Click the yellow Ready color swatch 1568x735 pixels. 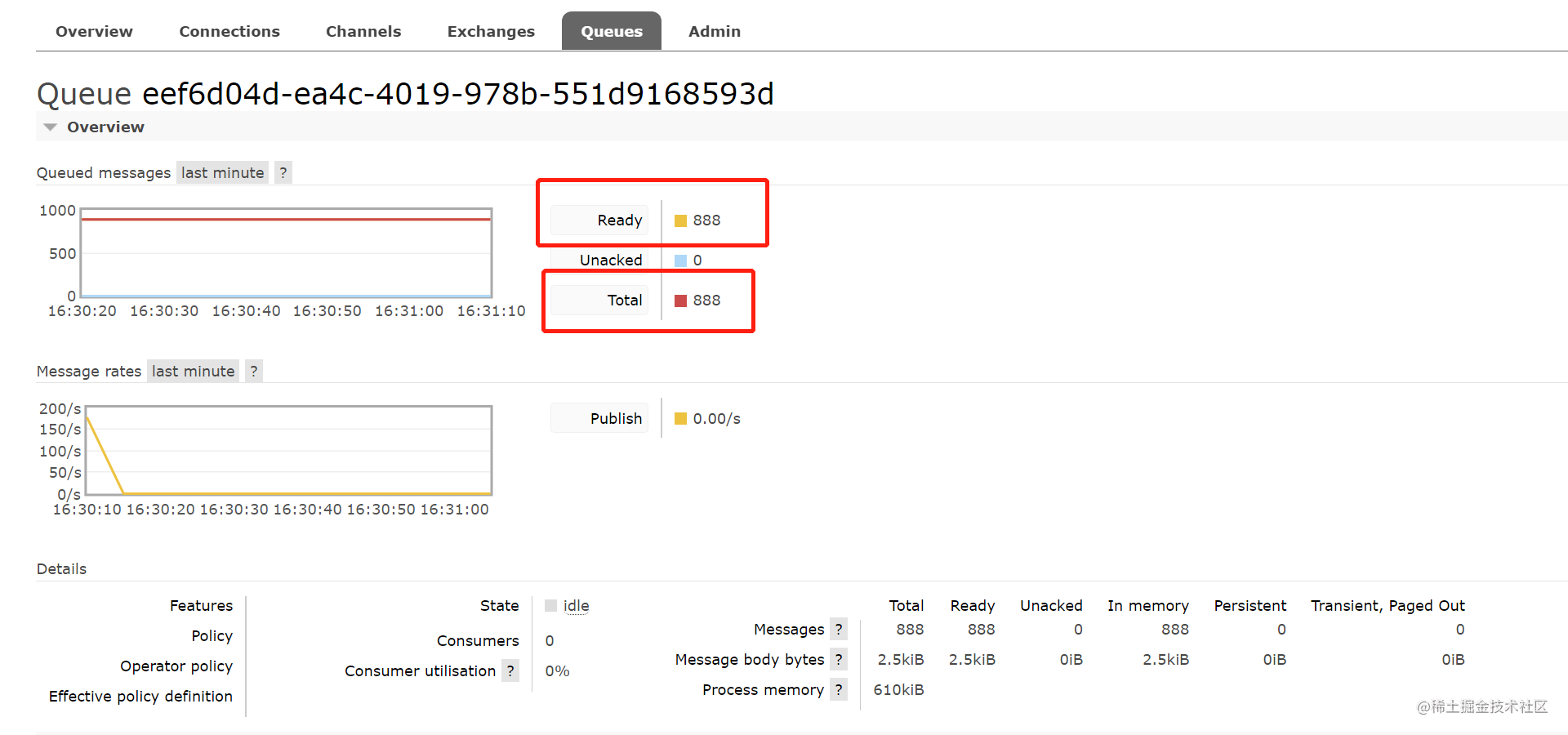pyautogui.click(x=680, y=220)
